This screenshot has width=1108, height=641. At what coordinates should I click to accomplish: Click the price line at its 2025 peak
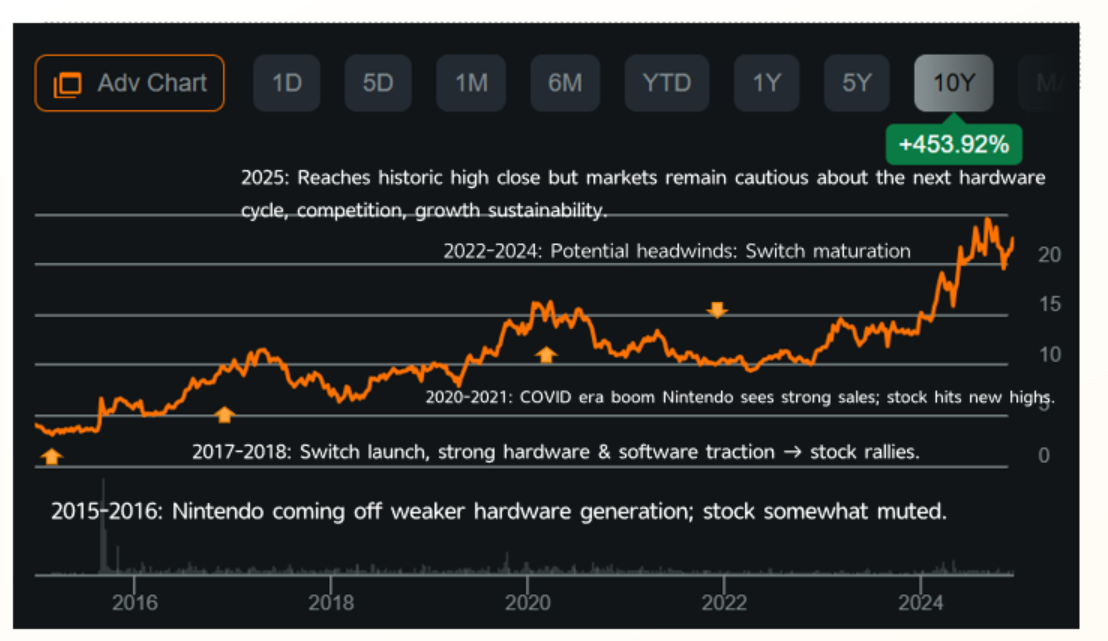986,218
